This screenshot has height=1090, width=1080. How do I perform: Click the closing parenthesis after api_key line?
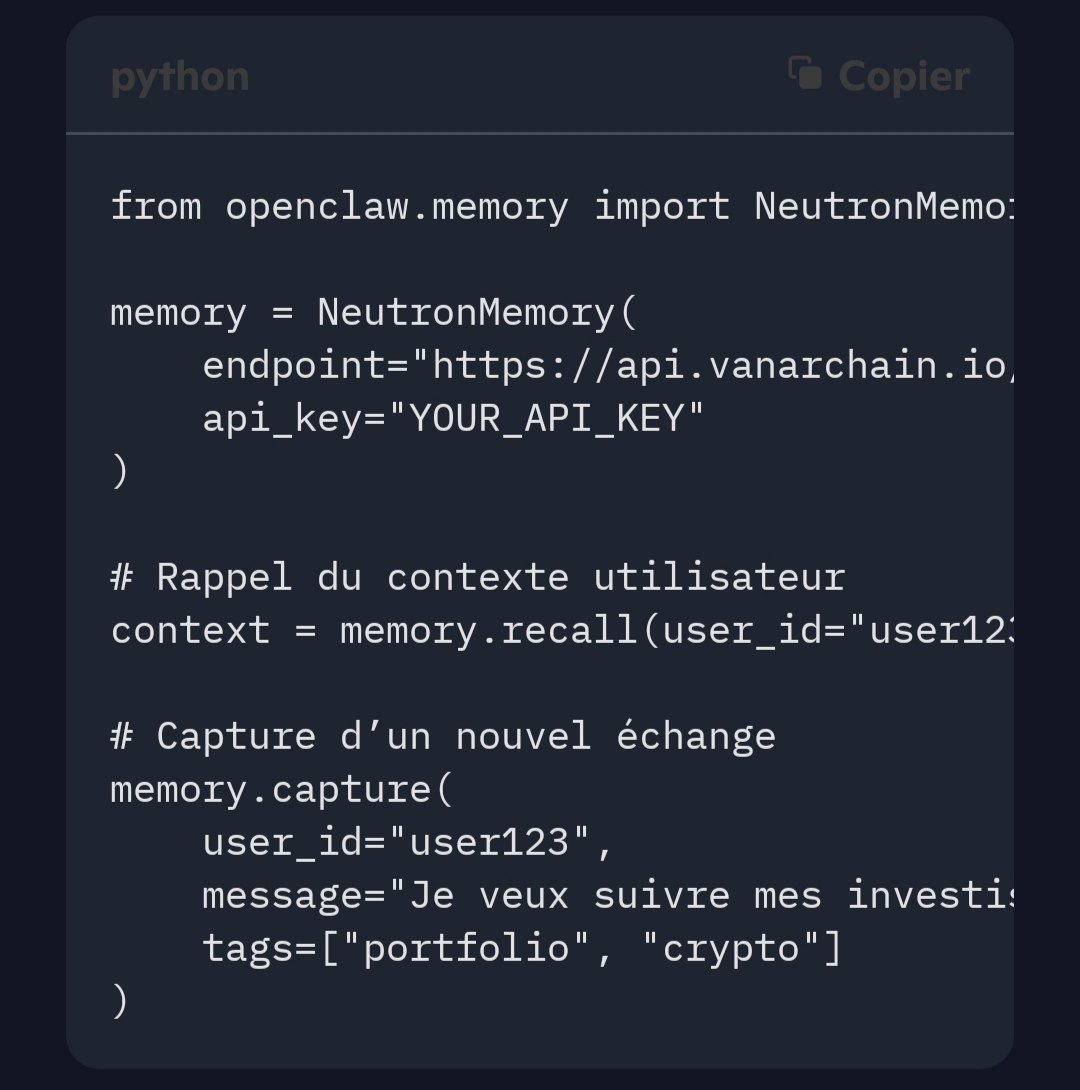[x=120, y=471]
